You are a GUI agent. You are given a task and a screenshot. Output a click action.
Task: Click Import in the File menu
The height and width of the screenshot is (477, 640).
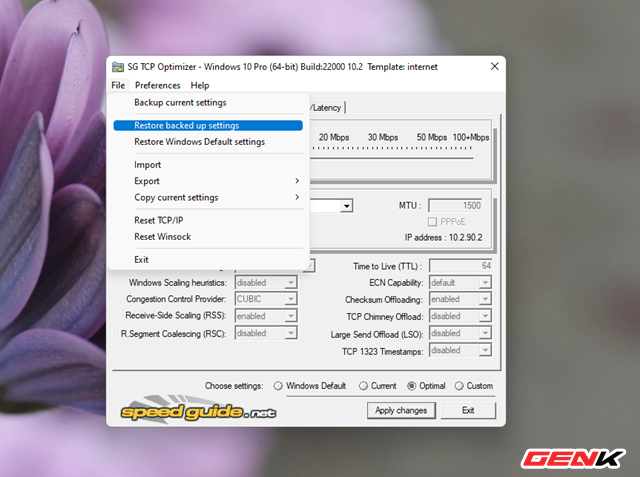(x=208, y=165)
